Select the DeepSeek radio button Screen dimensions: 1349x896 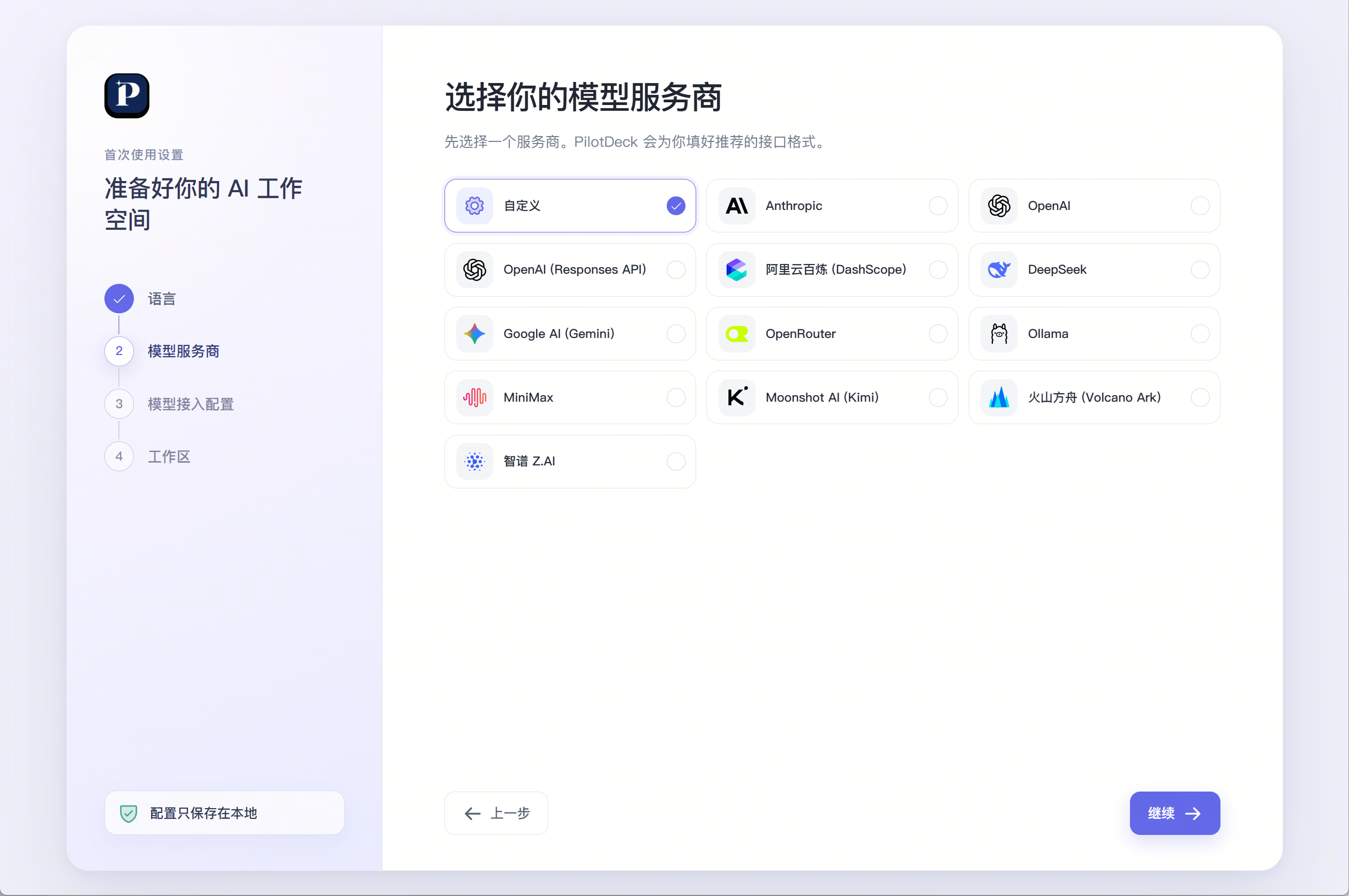tap(1200, 270)
